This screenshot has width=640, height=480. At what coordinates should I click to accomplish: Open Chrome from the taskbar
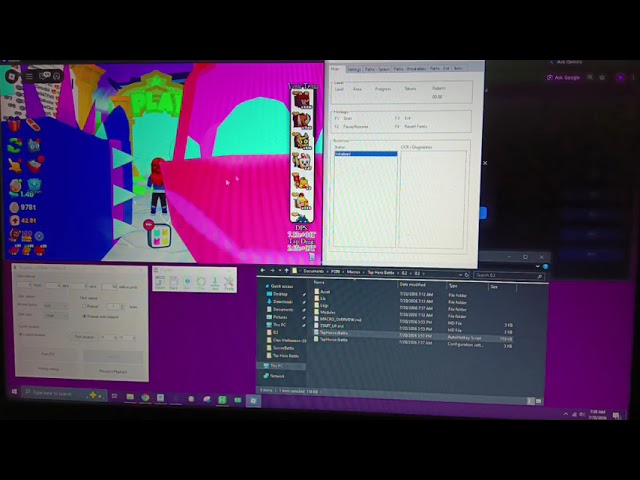(x=145, y=397)
